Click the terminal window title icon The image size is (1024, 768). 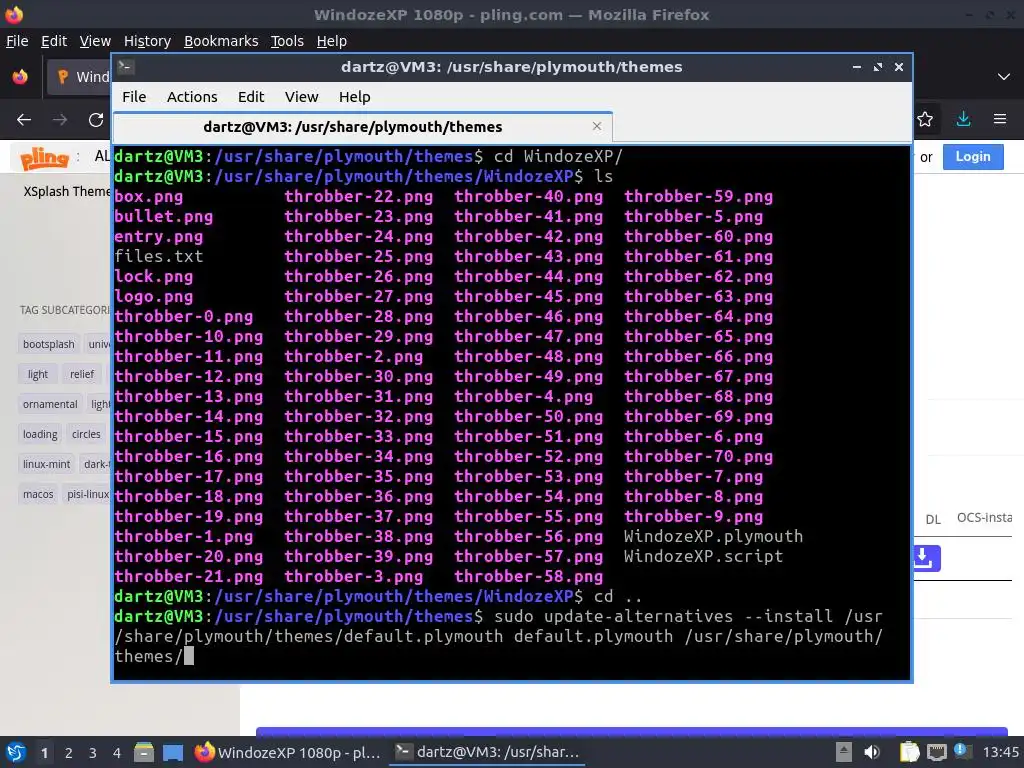126,67
